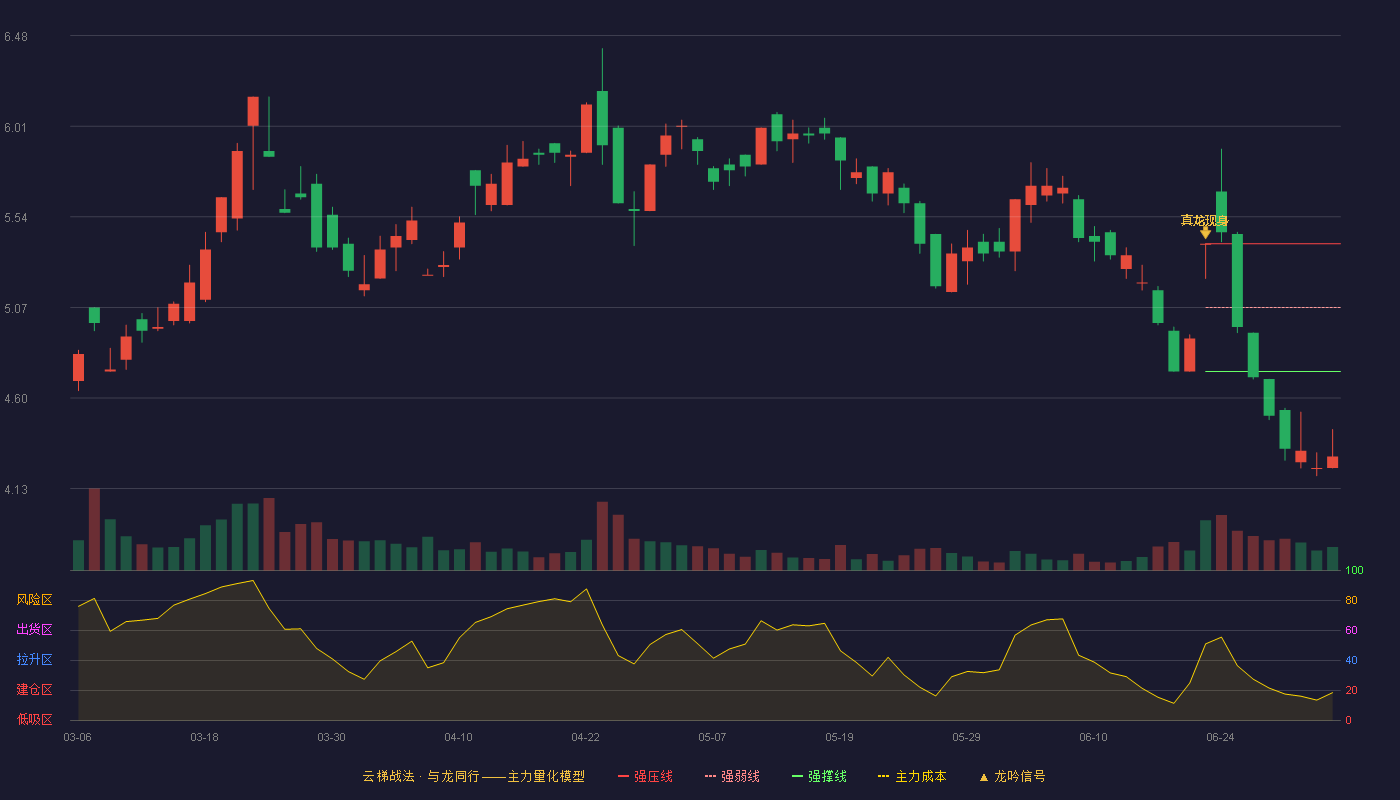Click the 05-07 date label
The height and width of the screenshot is (800, 1400).
tap(712, 737)
